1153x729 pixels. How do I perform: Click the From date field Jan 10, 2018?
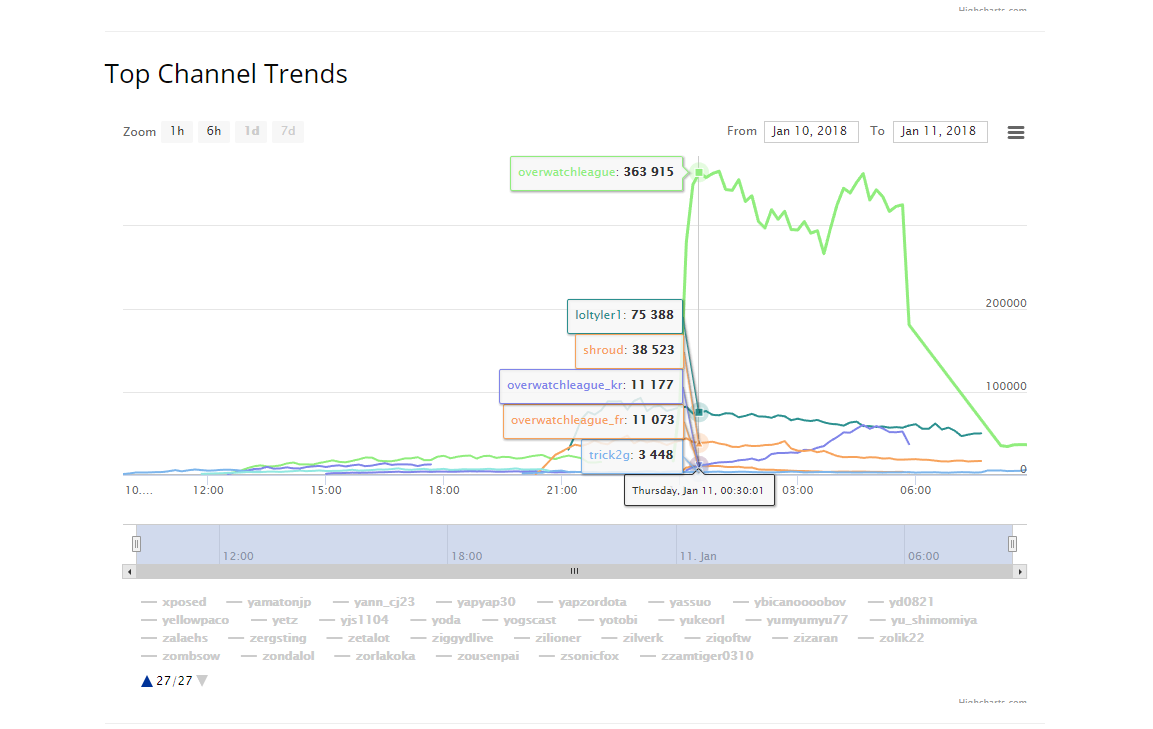click(x=811, y=132)
